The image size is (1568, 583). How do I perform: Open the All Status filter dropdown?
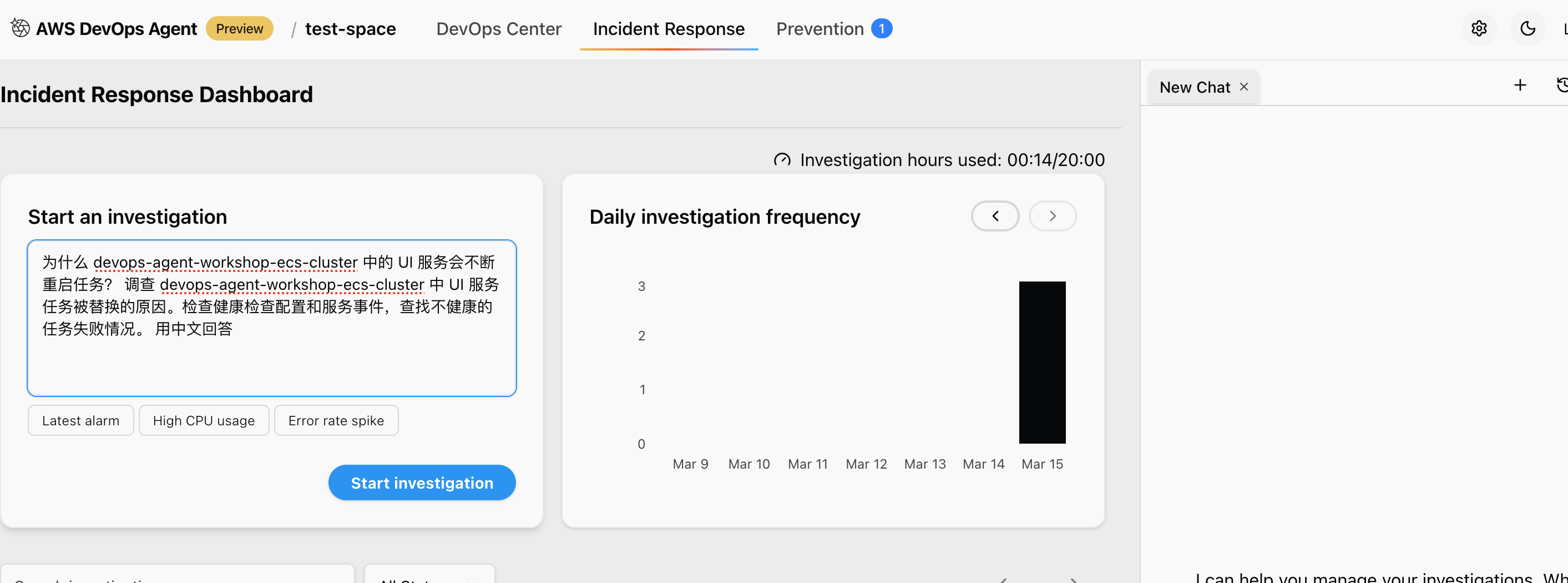429,576
